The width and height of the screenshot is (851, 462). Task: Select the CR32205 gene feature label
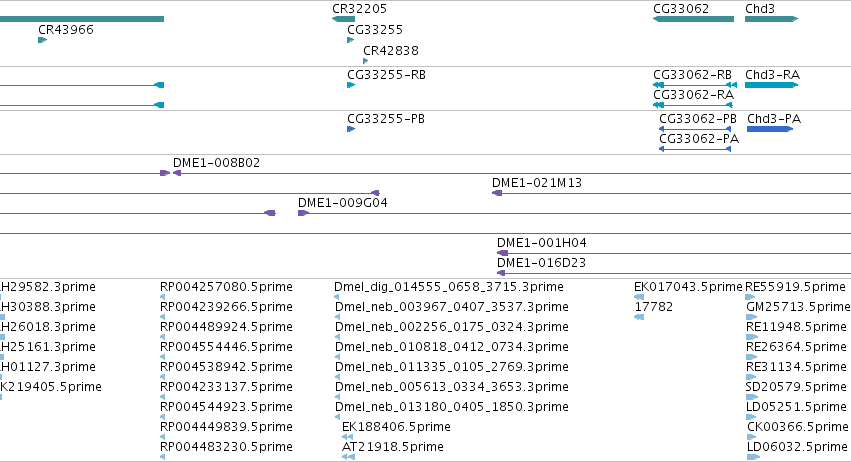359,9
